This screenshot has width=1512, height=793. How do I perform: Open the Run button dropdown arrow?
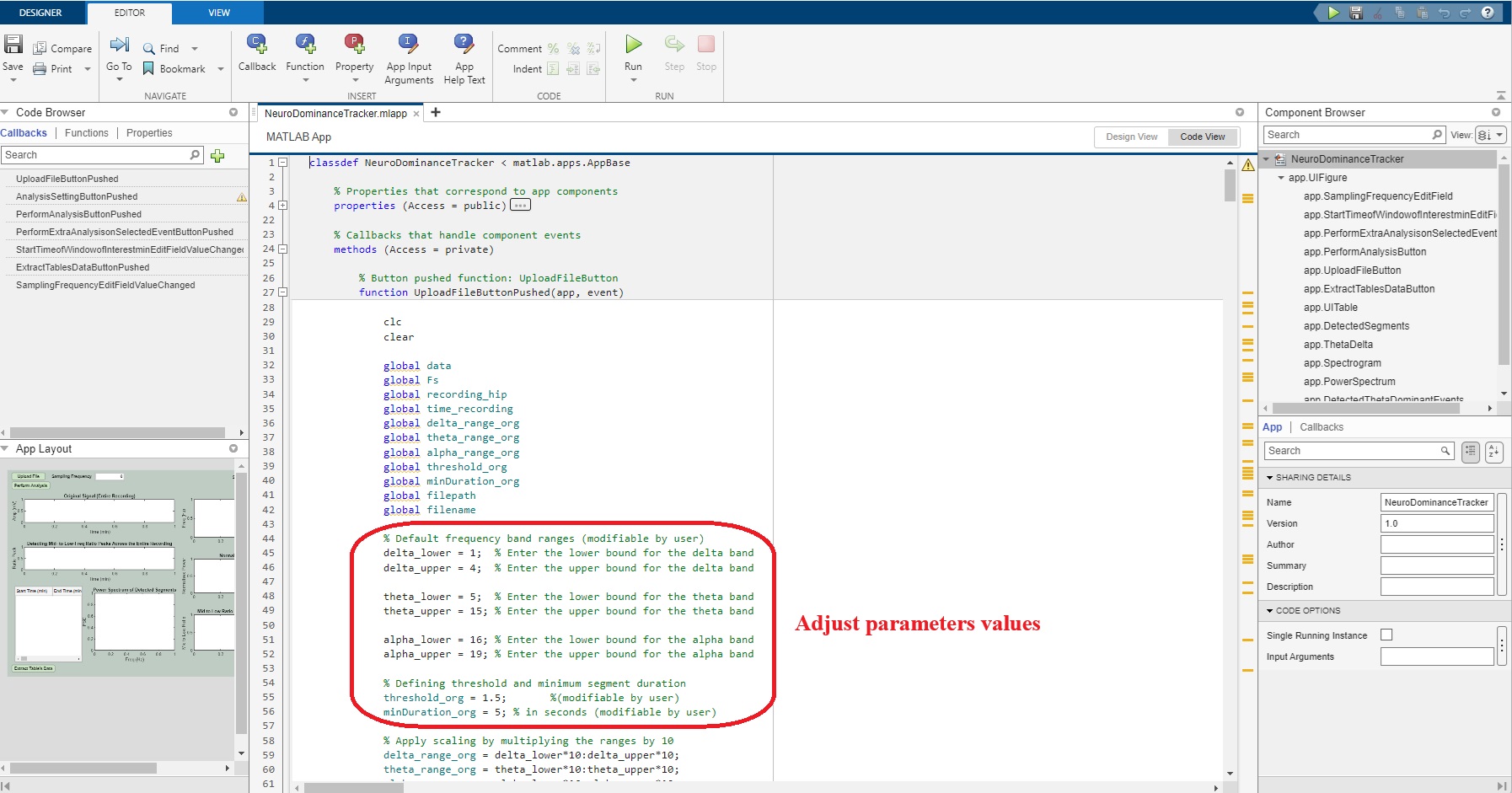tap(634, 78)
